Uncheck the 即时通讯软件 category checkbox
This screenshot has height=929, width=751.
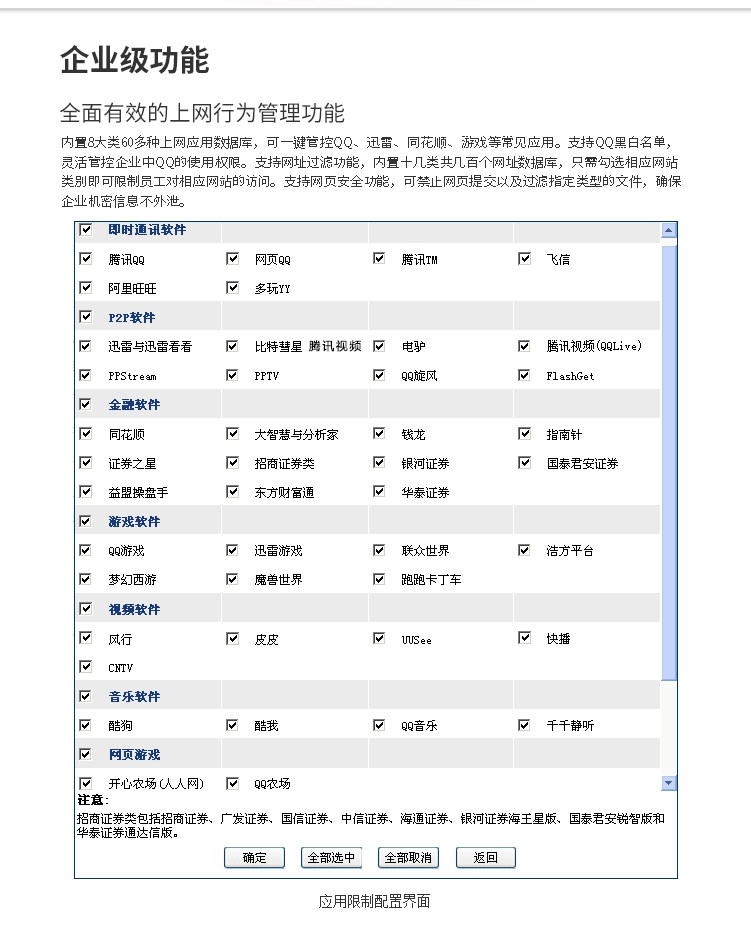(86, 229)
